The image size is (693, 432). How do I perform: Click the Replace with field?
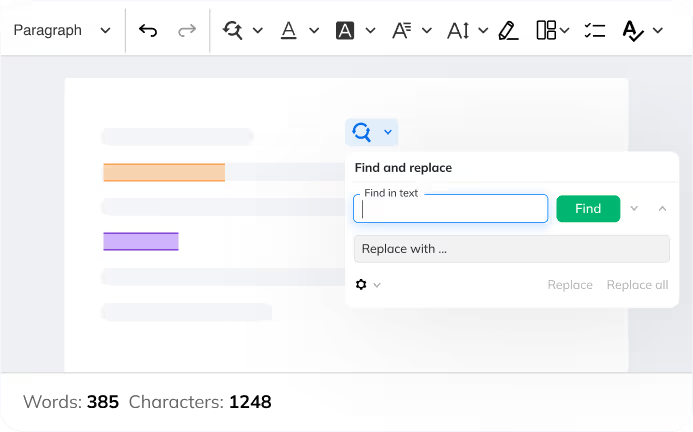(511, 249)
